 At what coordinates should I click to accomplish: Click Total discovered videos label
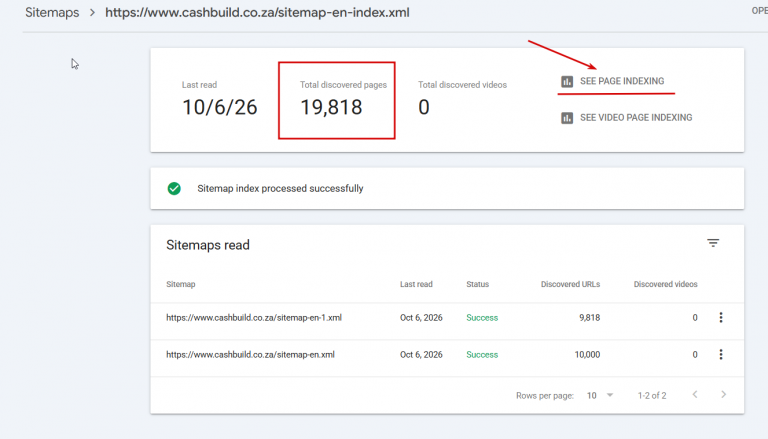[462, 85]
